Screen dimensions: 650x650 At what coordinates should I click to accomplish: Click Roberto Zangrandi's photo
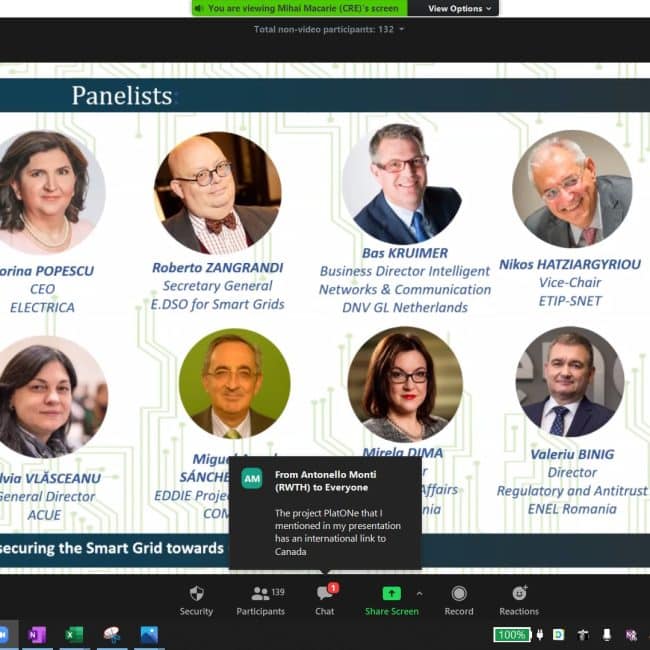pos(218,193)
